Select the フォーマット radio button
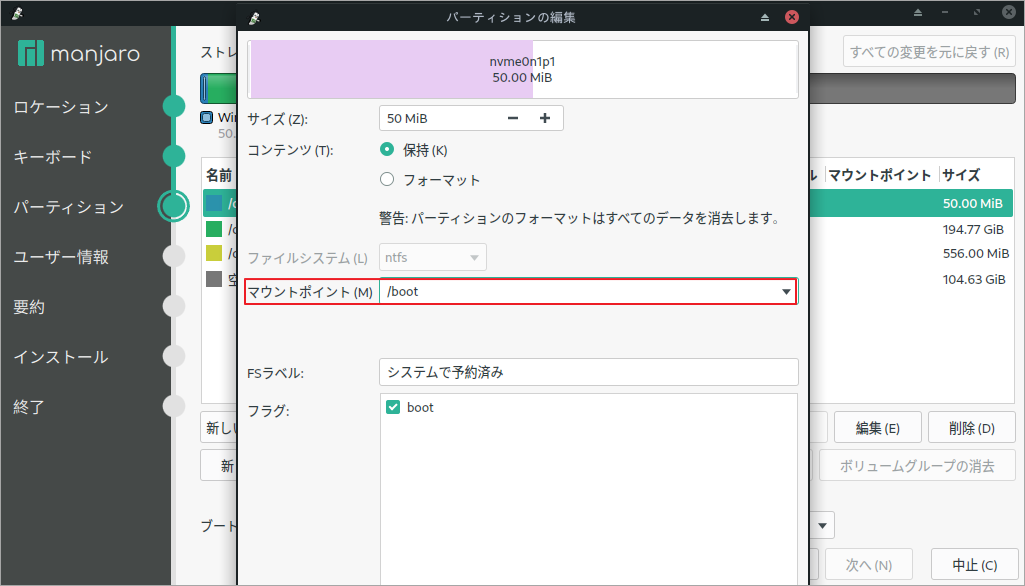 point(387,178)
